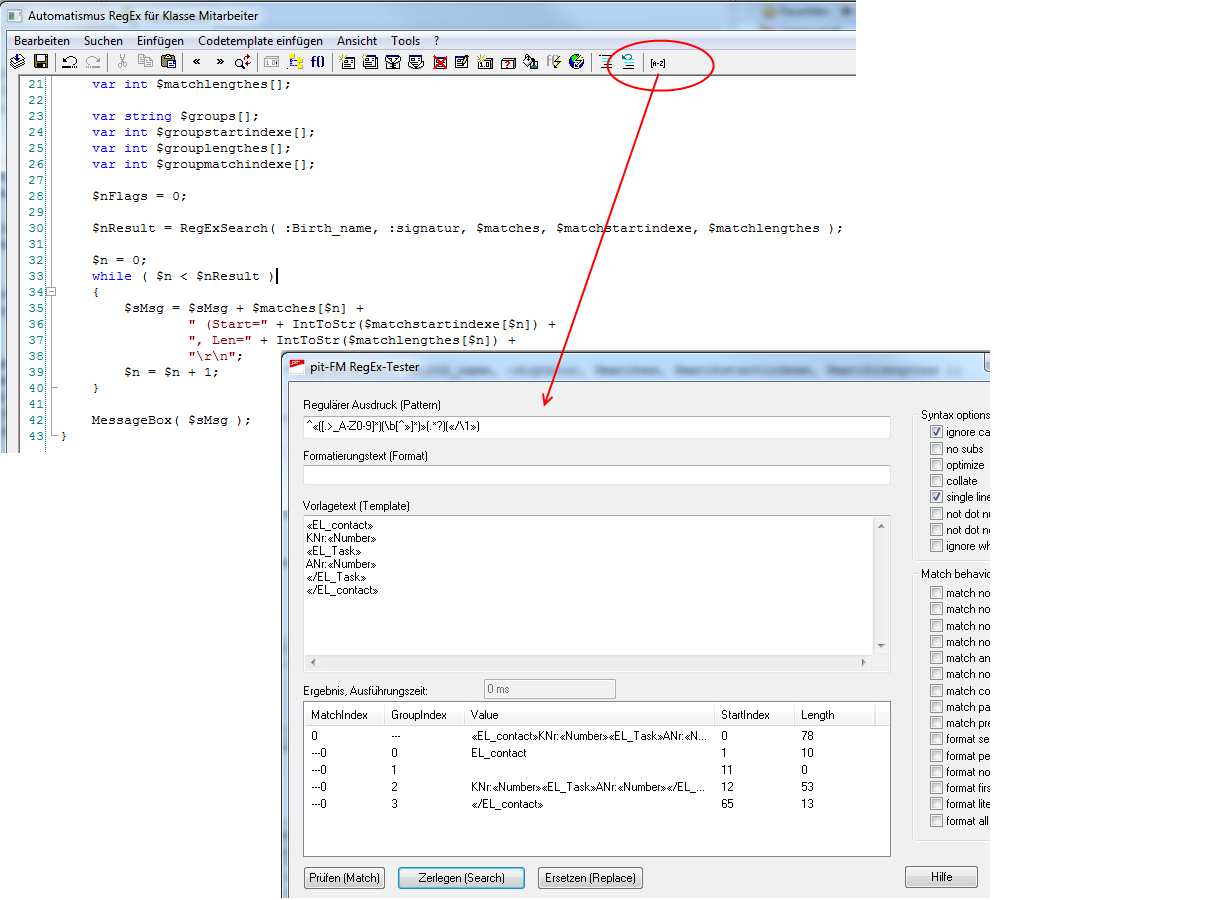Enable the 'format all' checkbox
The image size is (1217, 900).
[x=936, y=821]
